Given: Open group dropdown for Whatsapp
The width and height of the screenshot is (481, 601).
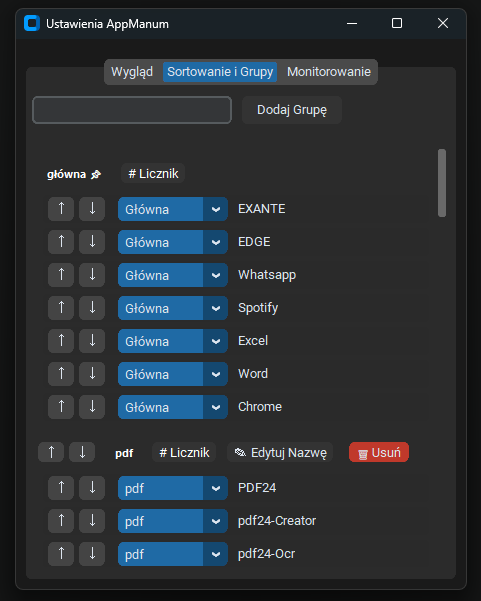Looking at the screenshot, I should point(173,275).
